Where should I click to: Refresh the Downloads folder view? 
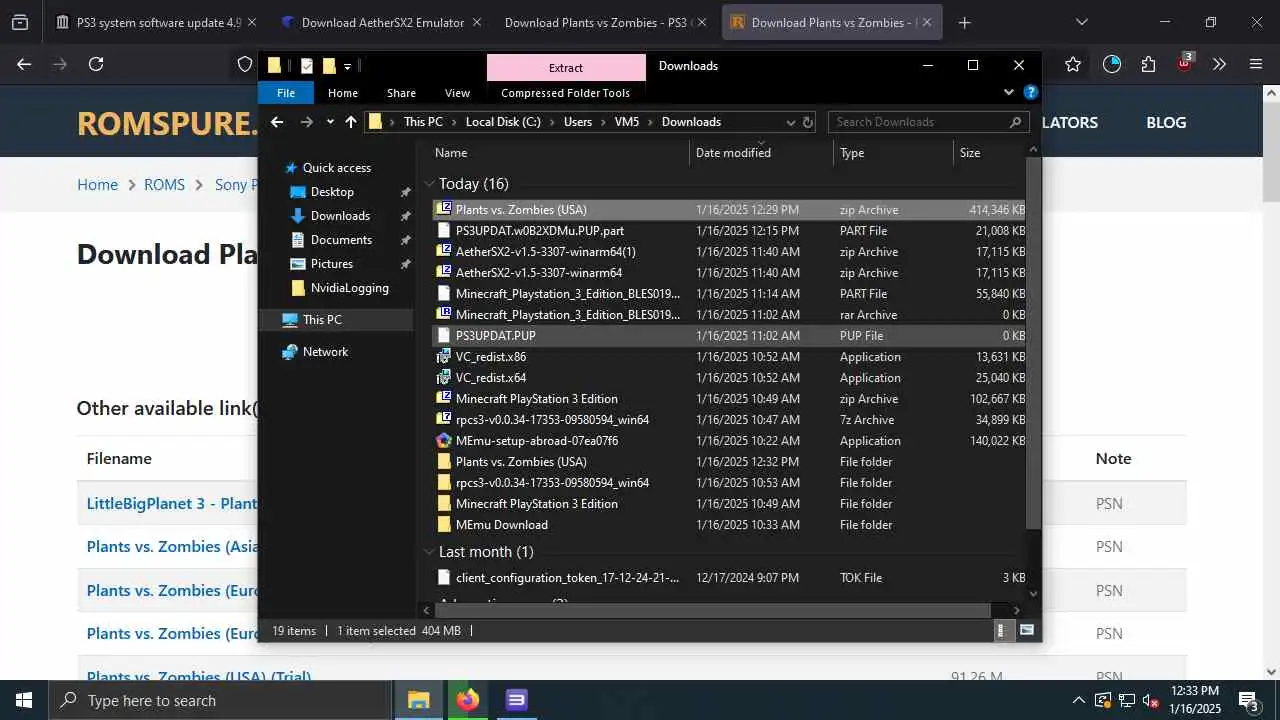point(808,122)
